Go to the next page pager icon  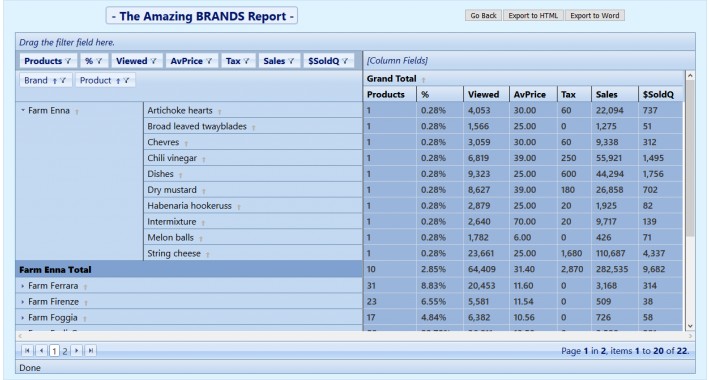tap(77, 351)
